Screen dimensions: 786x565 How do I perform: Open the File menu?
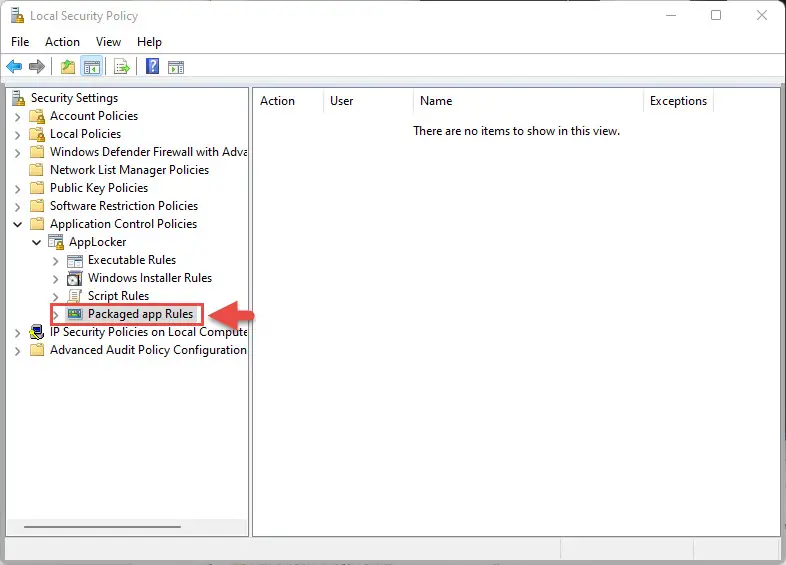[x=20, y=42]
